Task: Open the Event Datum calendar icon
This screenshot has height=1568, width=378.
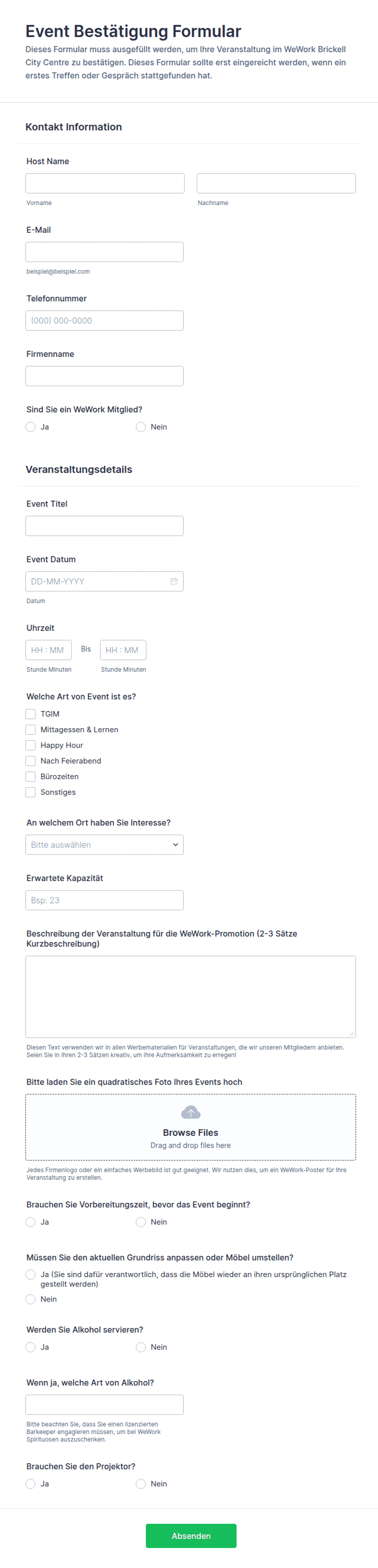Action: tap(174, 581)
